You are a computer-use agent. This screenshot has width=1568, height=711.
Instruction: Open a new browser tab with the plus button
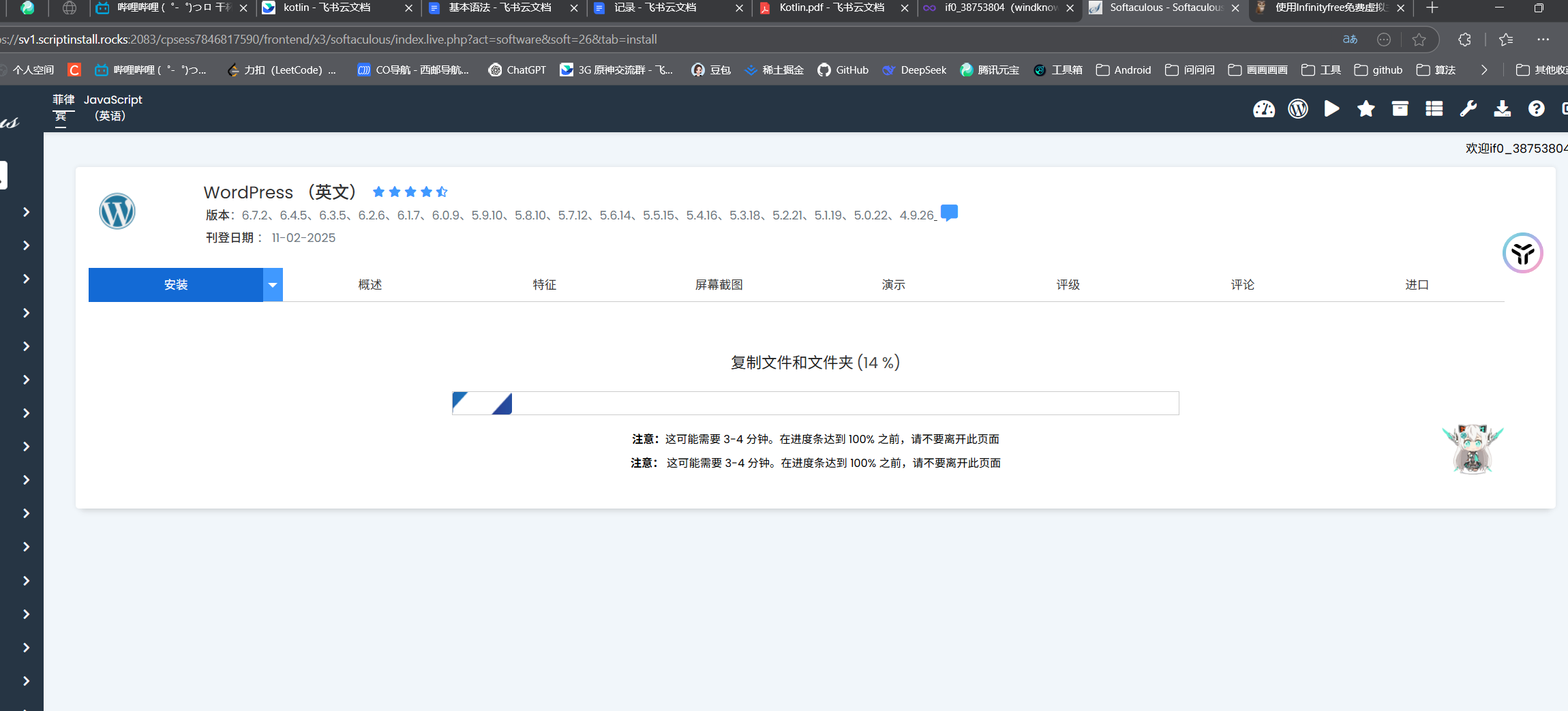[x=1432, y=8]
